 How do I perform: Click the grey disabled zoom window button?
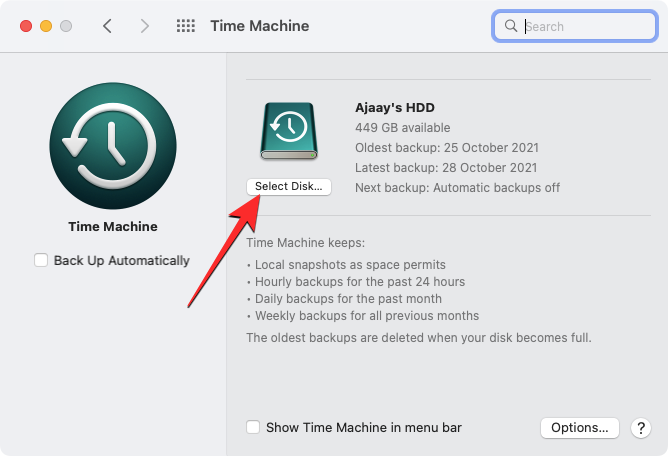coord(66,26)
